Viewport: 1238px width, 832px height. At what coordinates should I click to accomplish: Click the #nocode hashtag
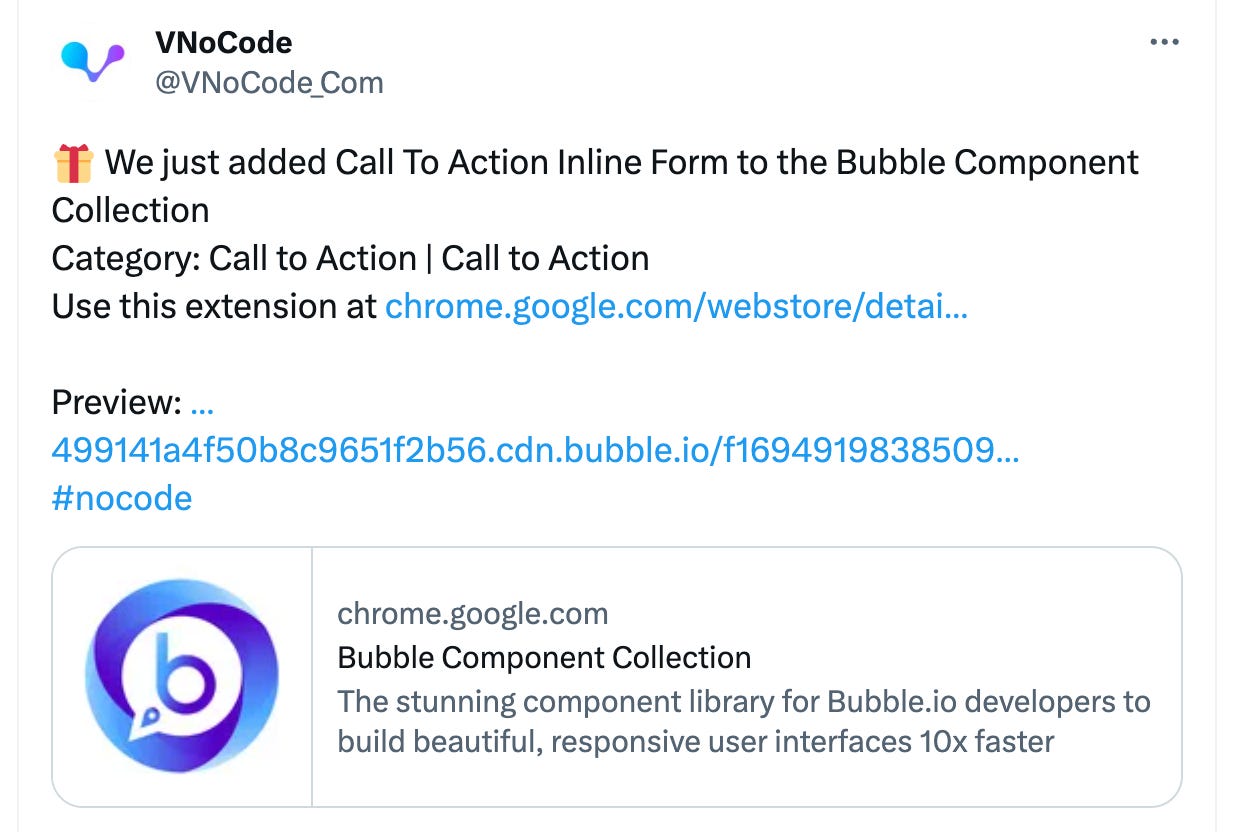(x=120, y=497)
